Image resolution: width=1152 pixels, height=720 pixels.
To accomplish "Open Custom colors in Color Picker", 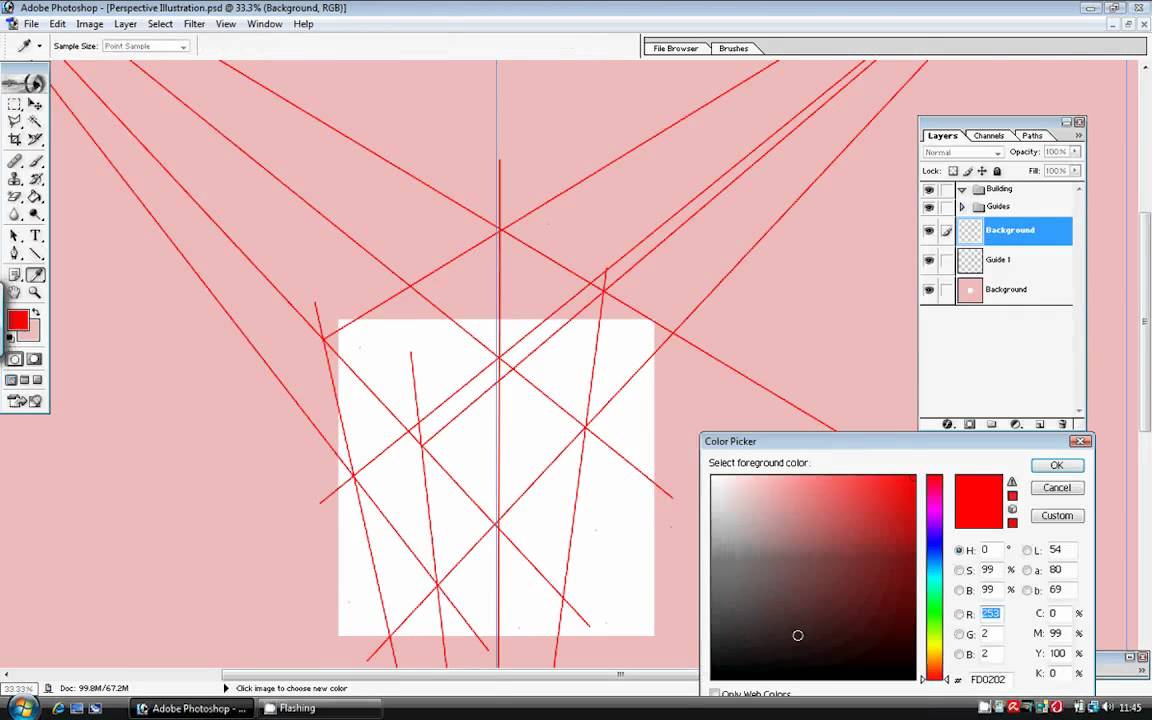I will 1056,516.
